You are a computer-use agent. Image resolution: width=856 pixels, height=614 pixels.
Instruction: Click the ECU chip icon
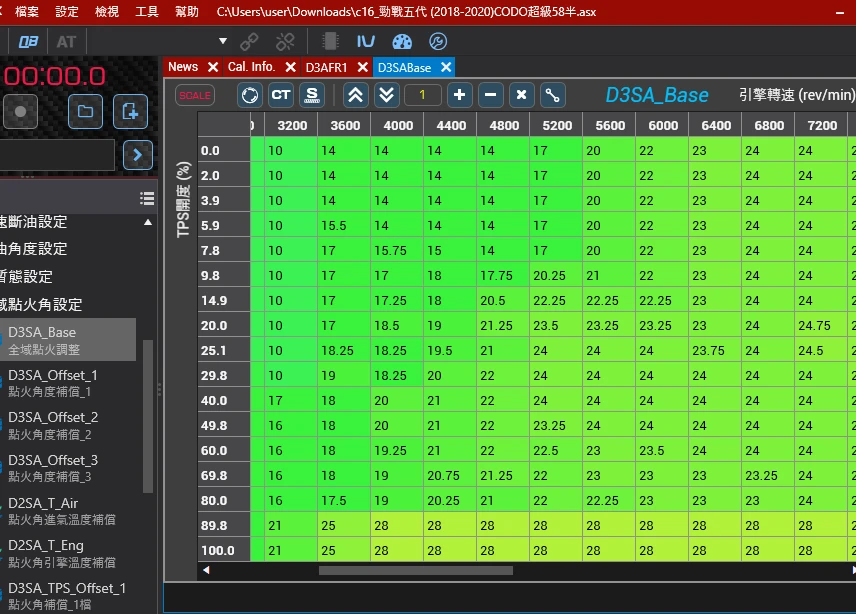click(330, 41)
